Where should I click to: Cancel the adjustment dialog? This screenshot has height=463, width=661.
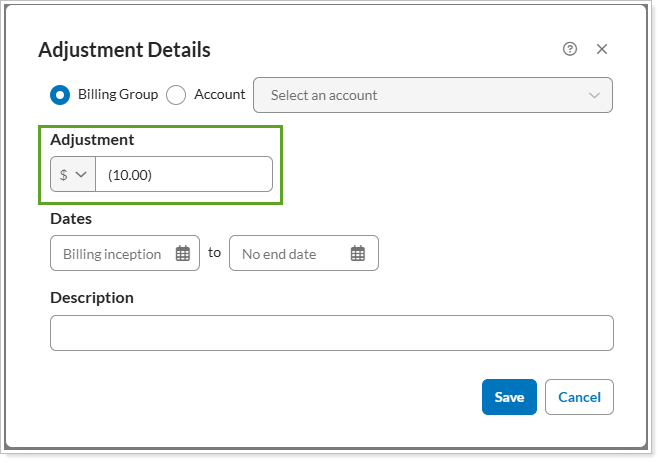pyautogui.click(x=579, y=397)
